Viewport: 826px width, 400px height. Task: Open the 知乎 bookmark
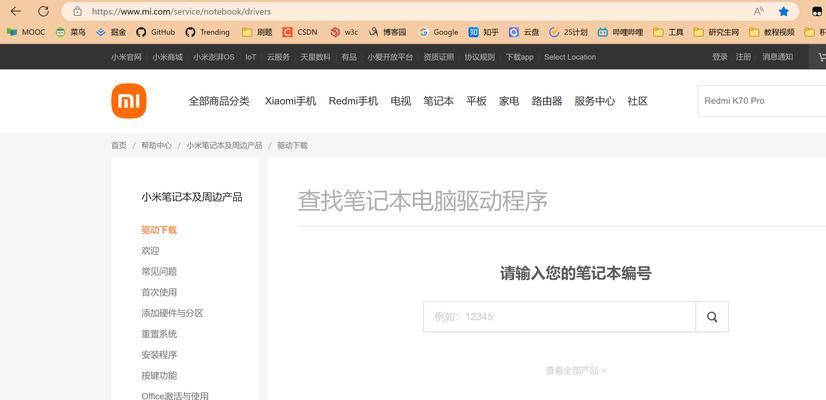point(484,32)
